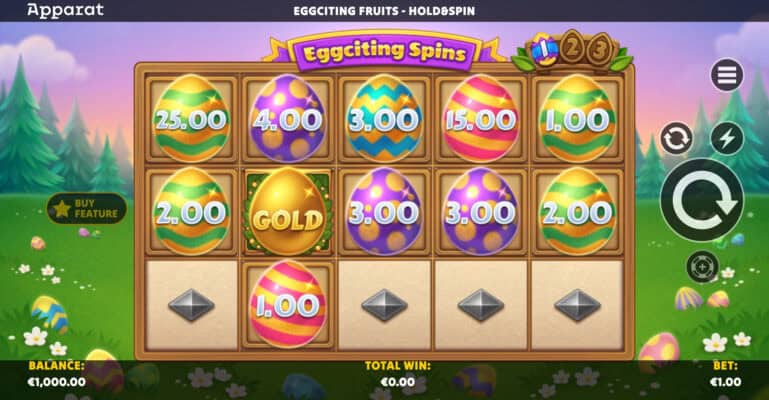Click the total win €0.00 display
This screenshot has width=769, height=400.
pyautogui.click(x=398, y=382)
